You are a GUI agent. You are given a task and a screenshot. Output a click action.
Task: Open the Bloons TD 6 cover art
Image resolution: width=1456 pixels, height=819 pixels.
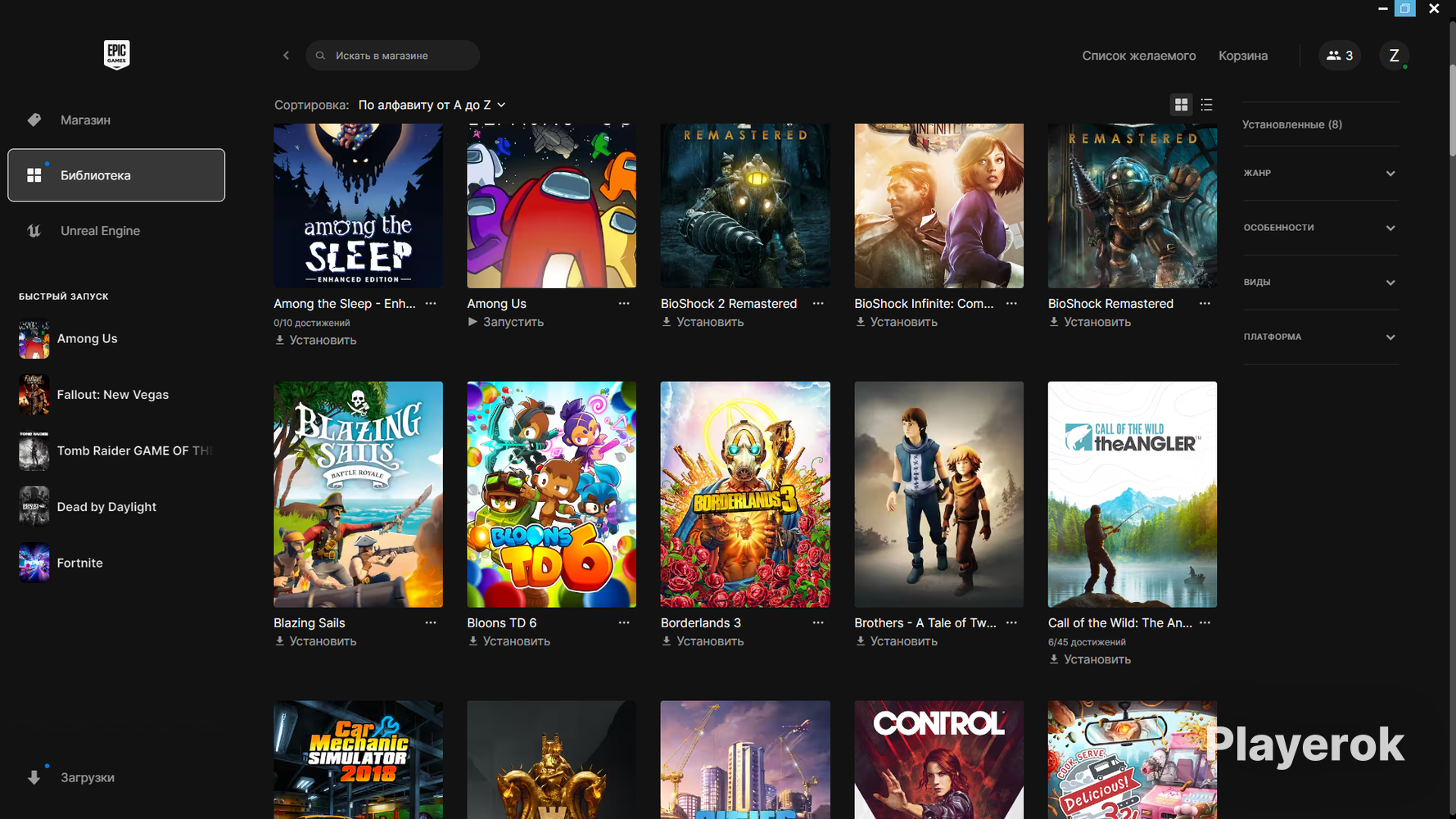point(551,494)
